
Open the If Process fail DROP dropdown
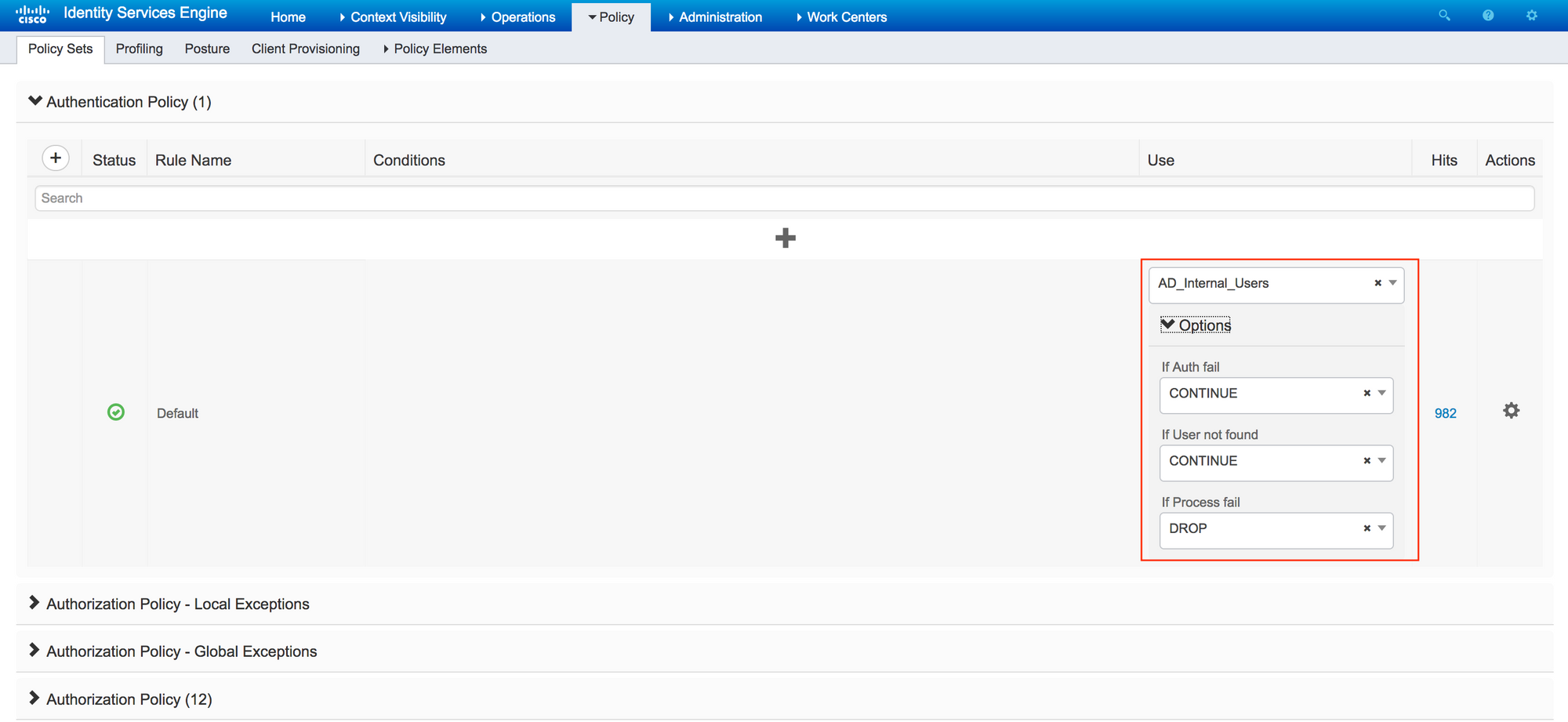click(1276, 529)
